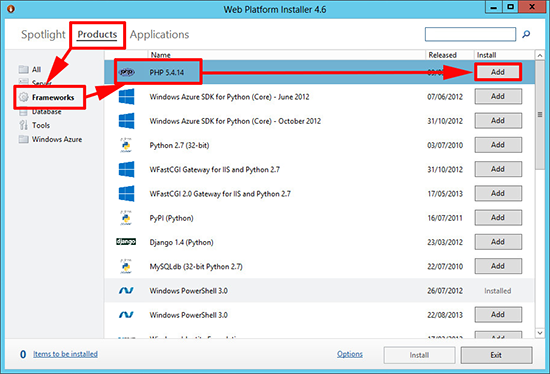Add PHP 5.4.14 to install list
Viewport: 550px width, 374px height.
(x=498, y=72)
